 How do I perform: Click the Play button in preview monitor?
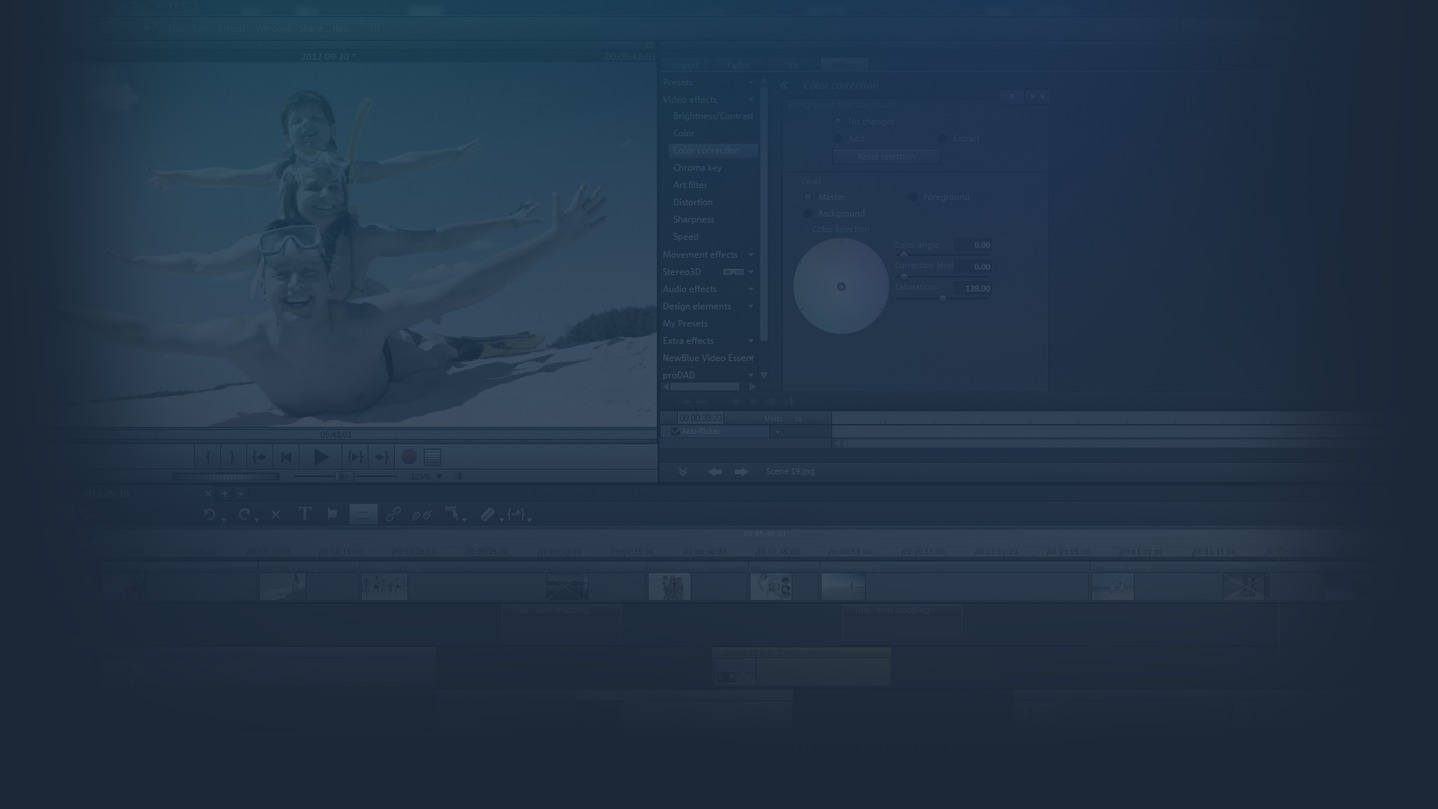(320, 457)
